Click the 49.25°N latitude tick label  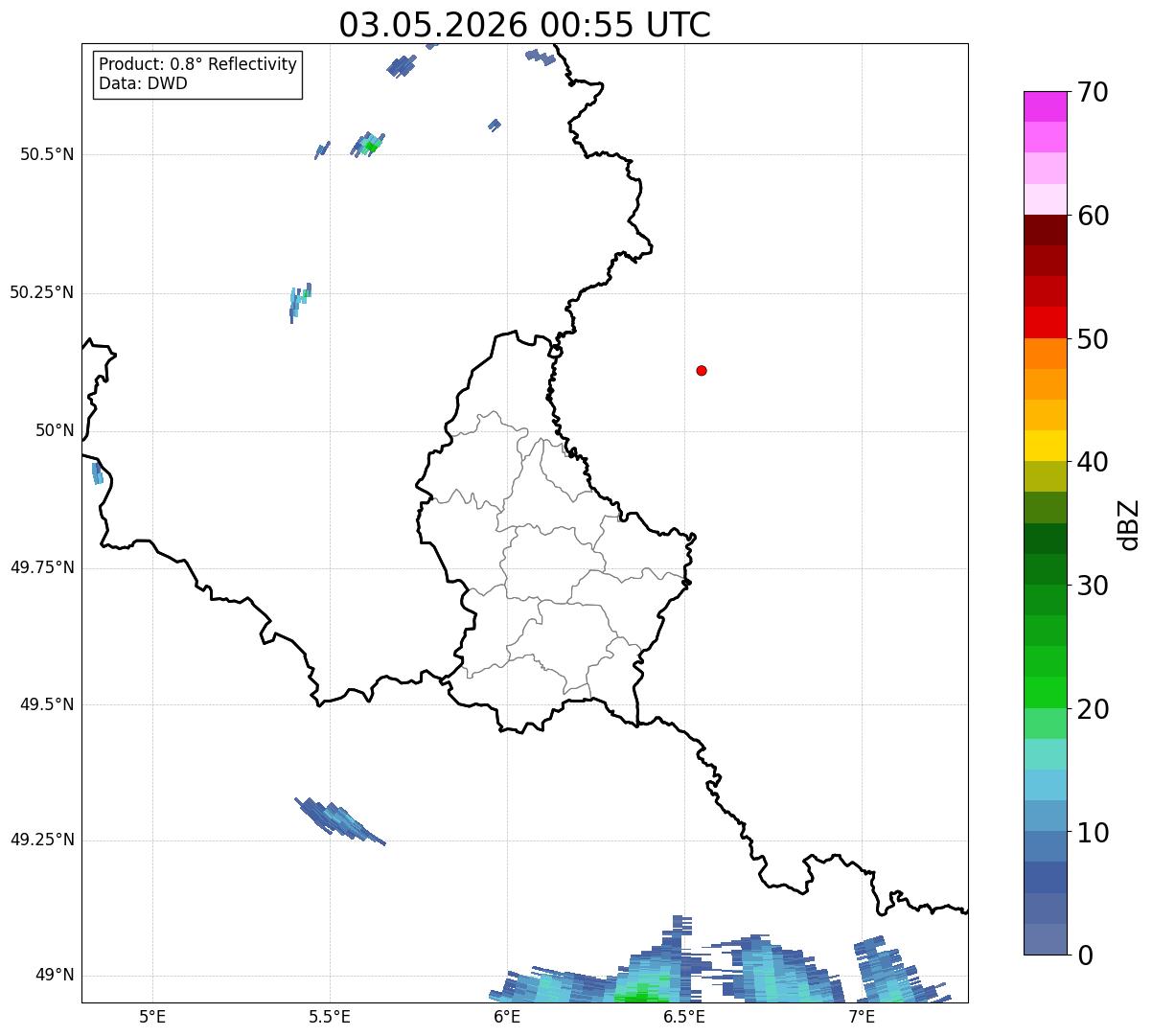click(42, 840)
